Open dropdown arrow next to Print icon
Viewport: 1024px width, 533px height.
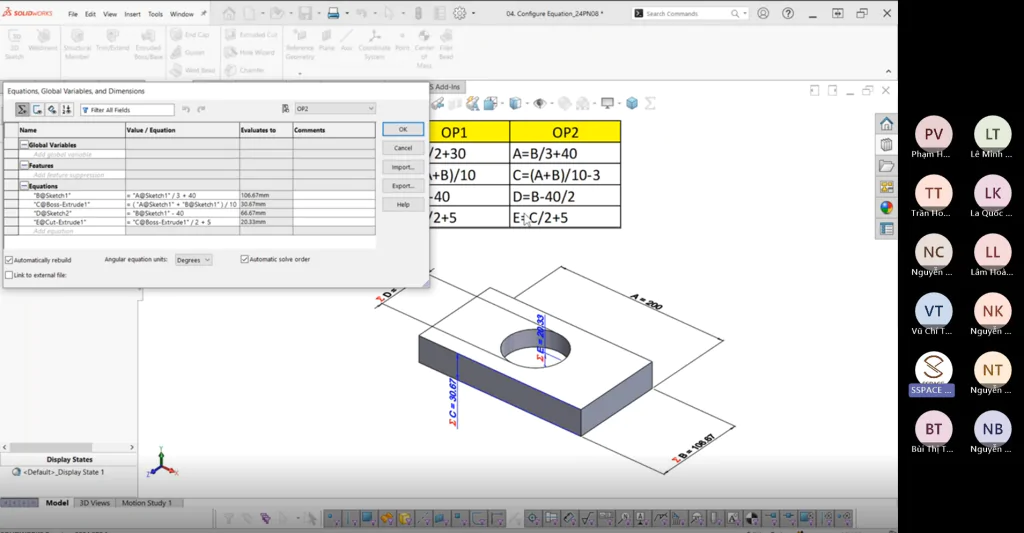(x=347, y=14)
